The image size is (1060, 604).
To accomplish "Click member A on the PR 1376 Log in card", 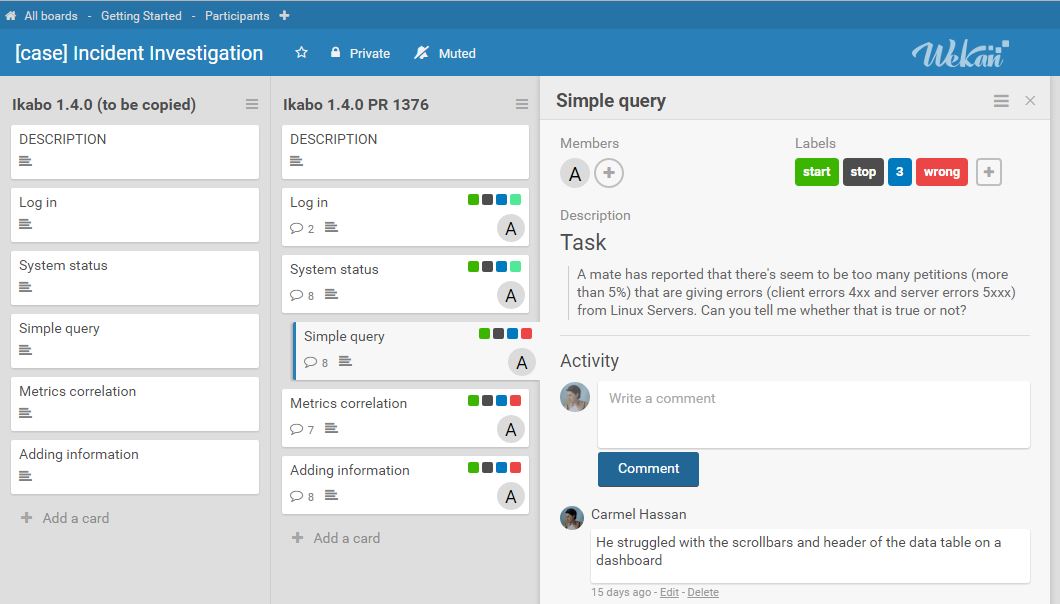I will [510, 229].
